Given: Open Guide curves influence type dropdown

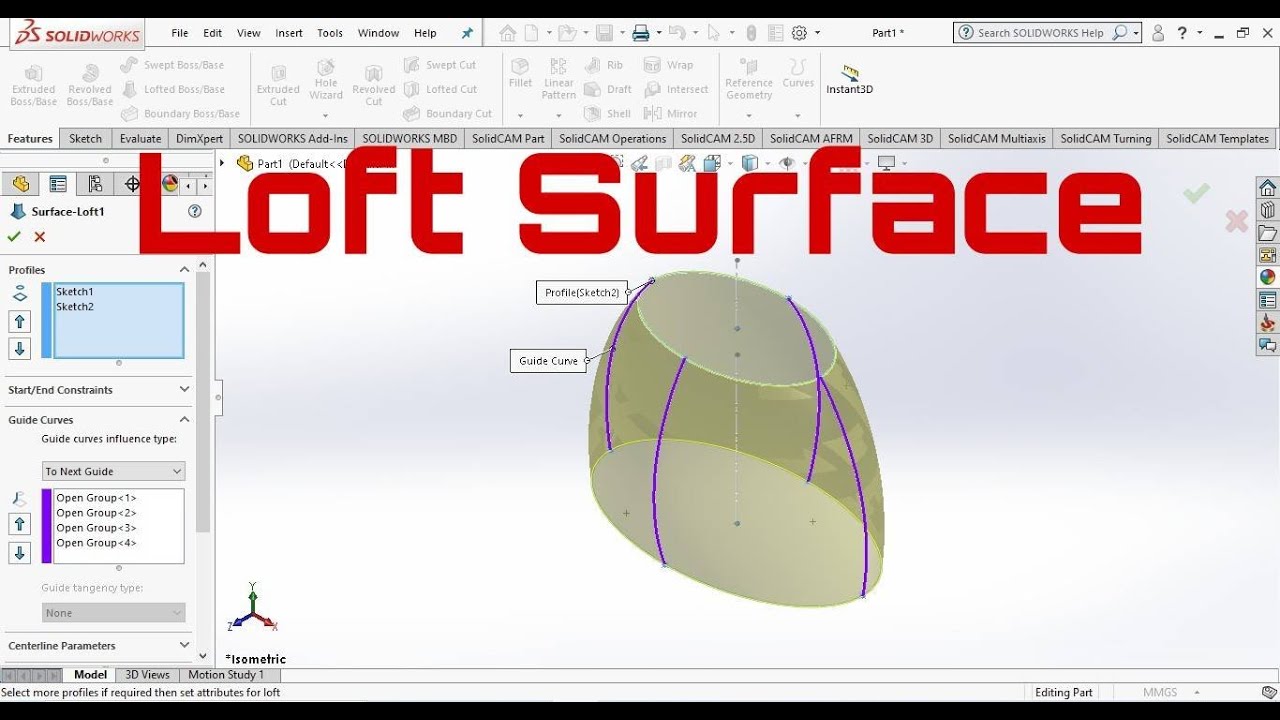Looking at the screenshot, I should pyautogui.click(x=114, y=471).
